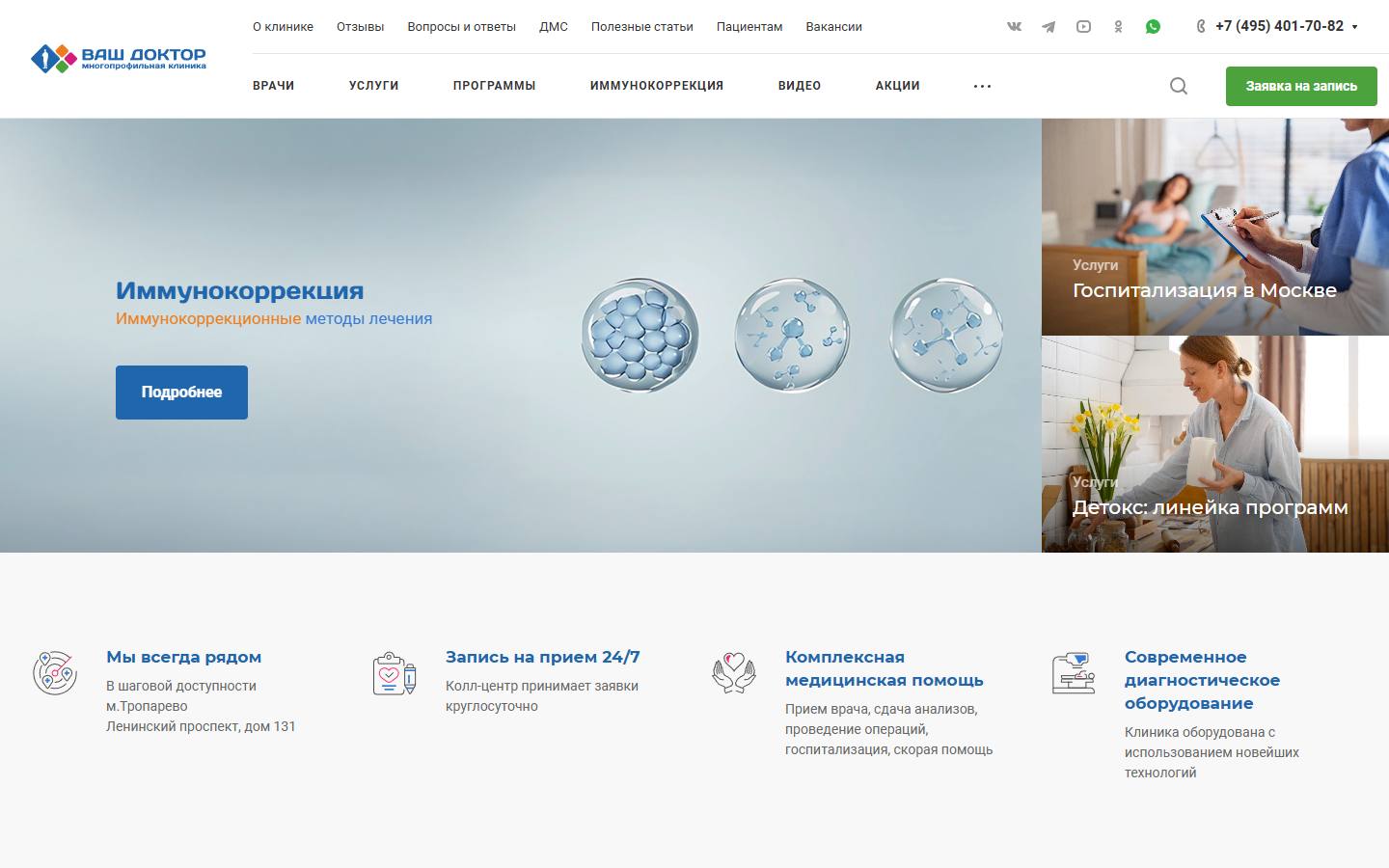Screen dimensions: 1389x868
Task: Open the YouTube channel icon
Action: point(1083,27)
